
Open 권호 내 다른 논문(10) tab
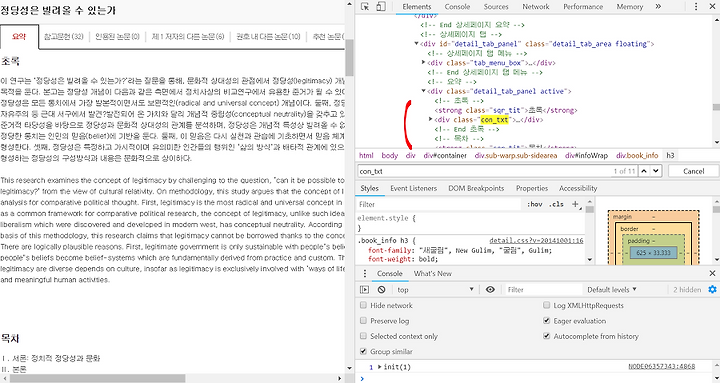click(x=268, y=36)
